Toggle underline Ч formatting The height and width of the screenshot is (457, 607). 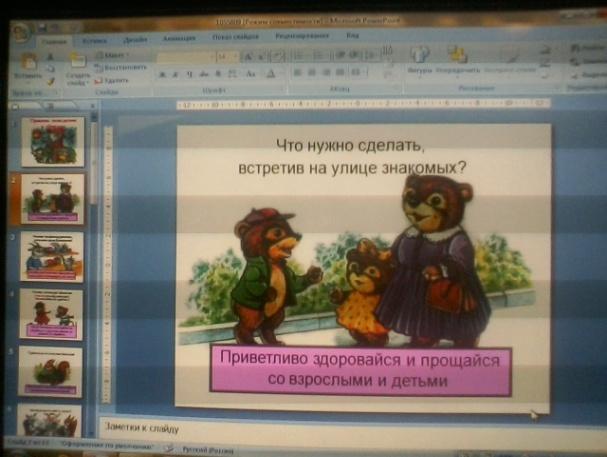[189, 74]
